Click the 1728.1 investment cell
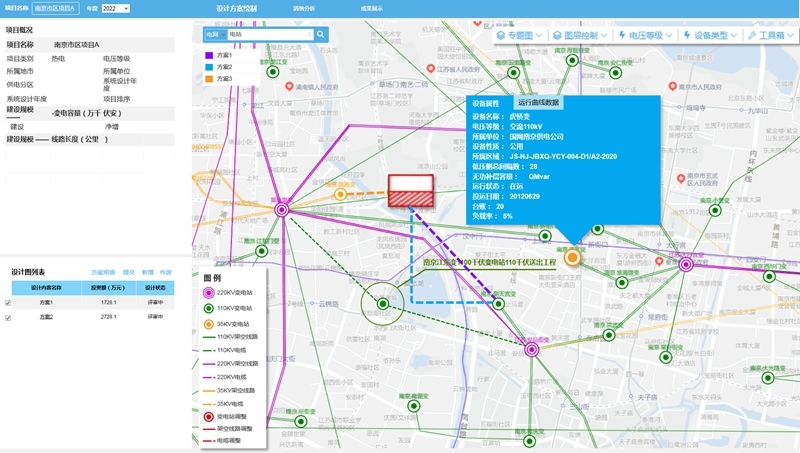The width and height of the screenshot is (800, 453). [x=109, y=303]
